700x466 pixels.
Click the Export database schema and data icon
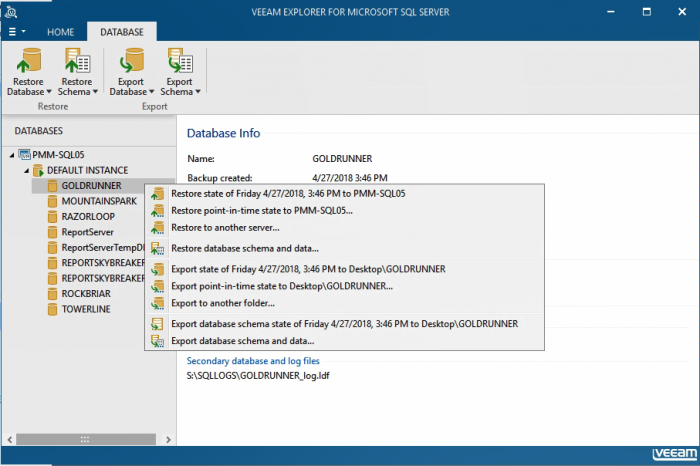tap(157, 341)
